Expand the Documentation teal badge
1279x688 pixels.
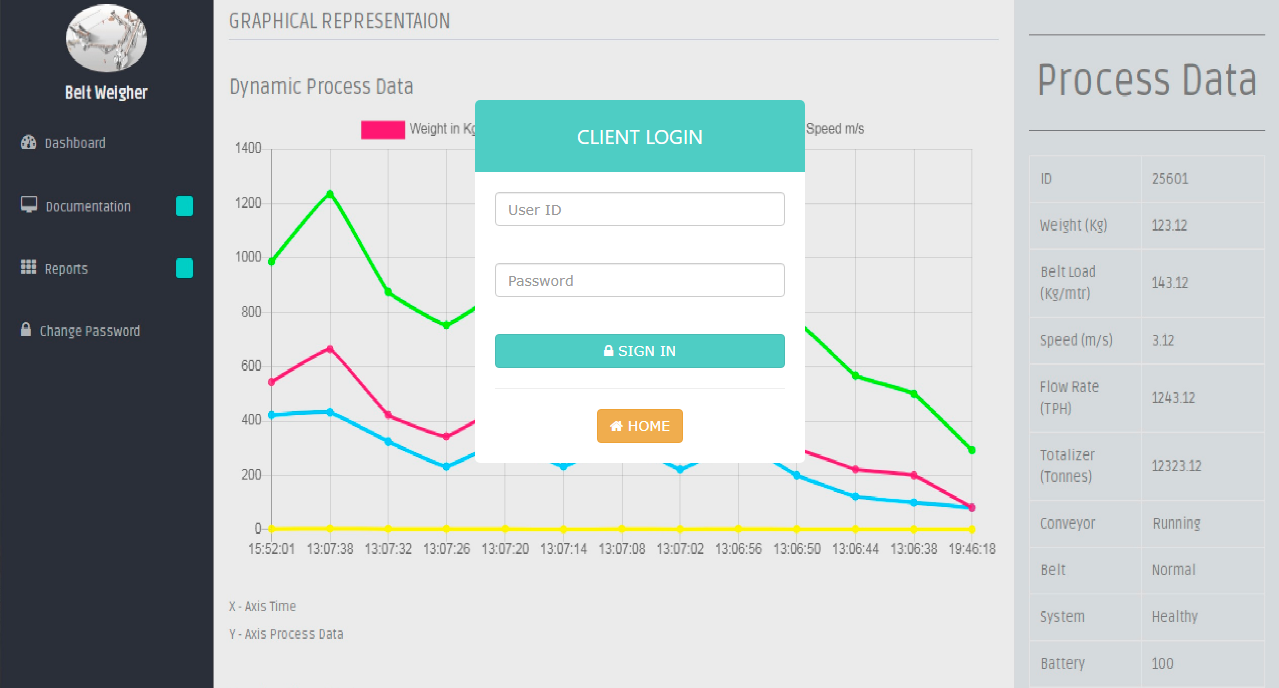point(184,206)
